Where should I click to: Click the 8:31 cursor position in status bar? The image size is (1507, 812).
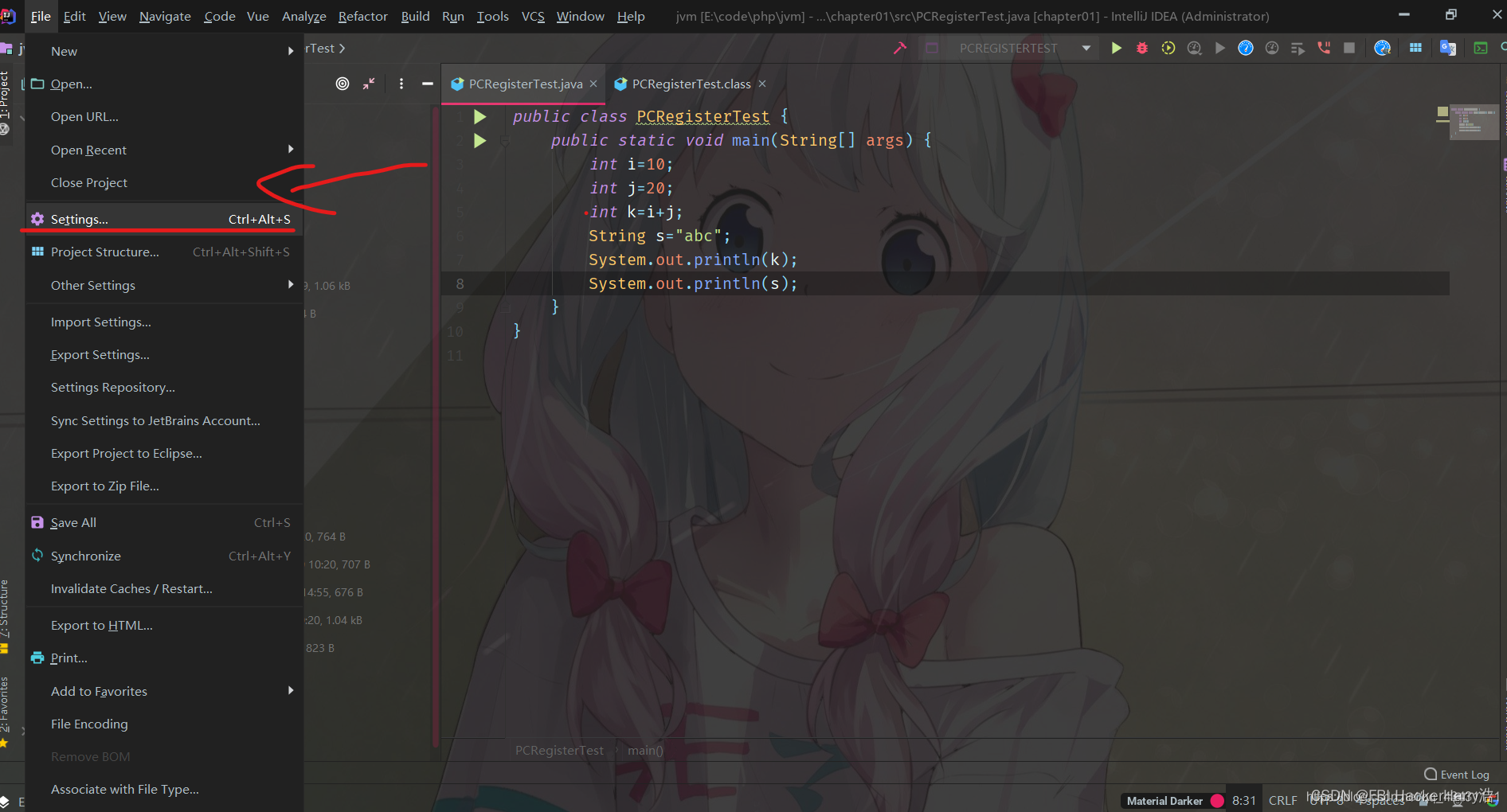[1243, 801]
